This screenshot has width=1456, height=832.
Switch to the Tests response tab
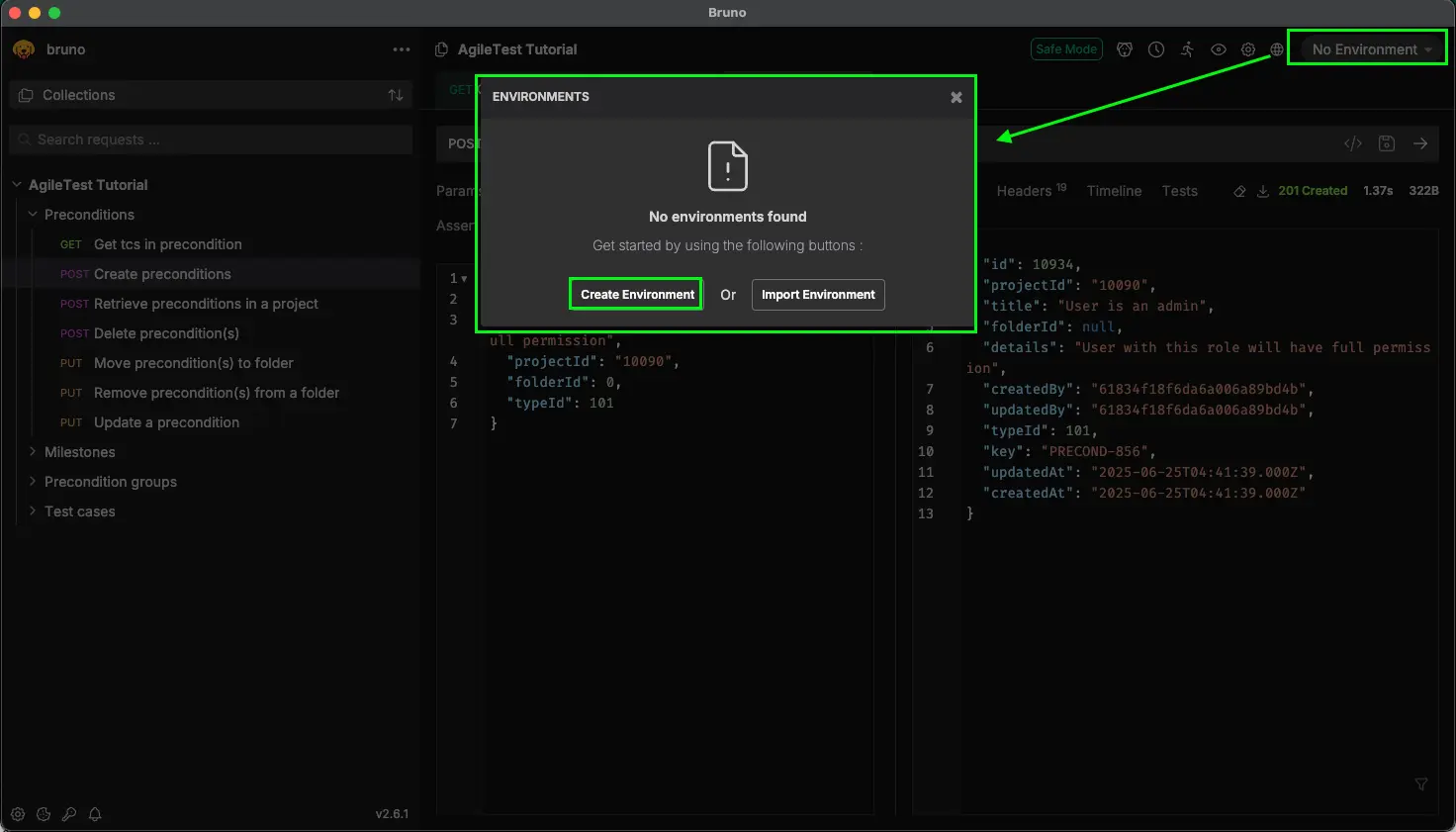1179,191
